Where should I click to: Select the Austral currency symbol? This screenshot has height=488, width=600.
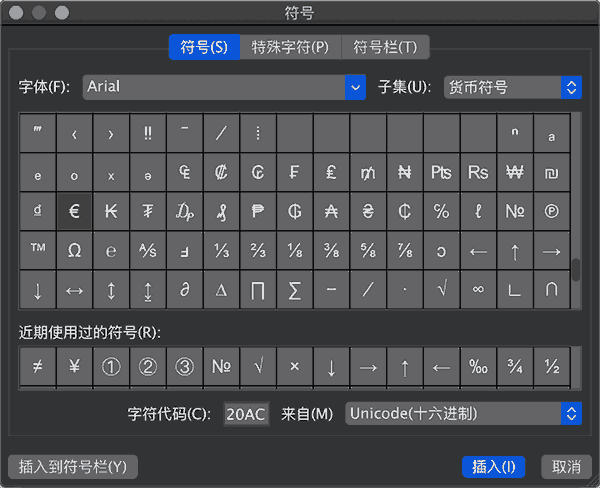(x=331, y=211)
